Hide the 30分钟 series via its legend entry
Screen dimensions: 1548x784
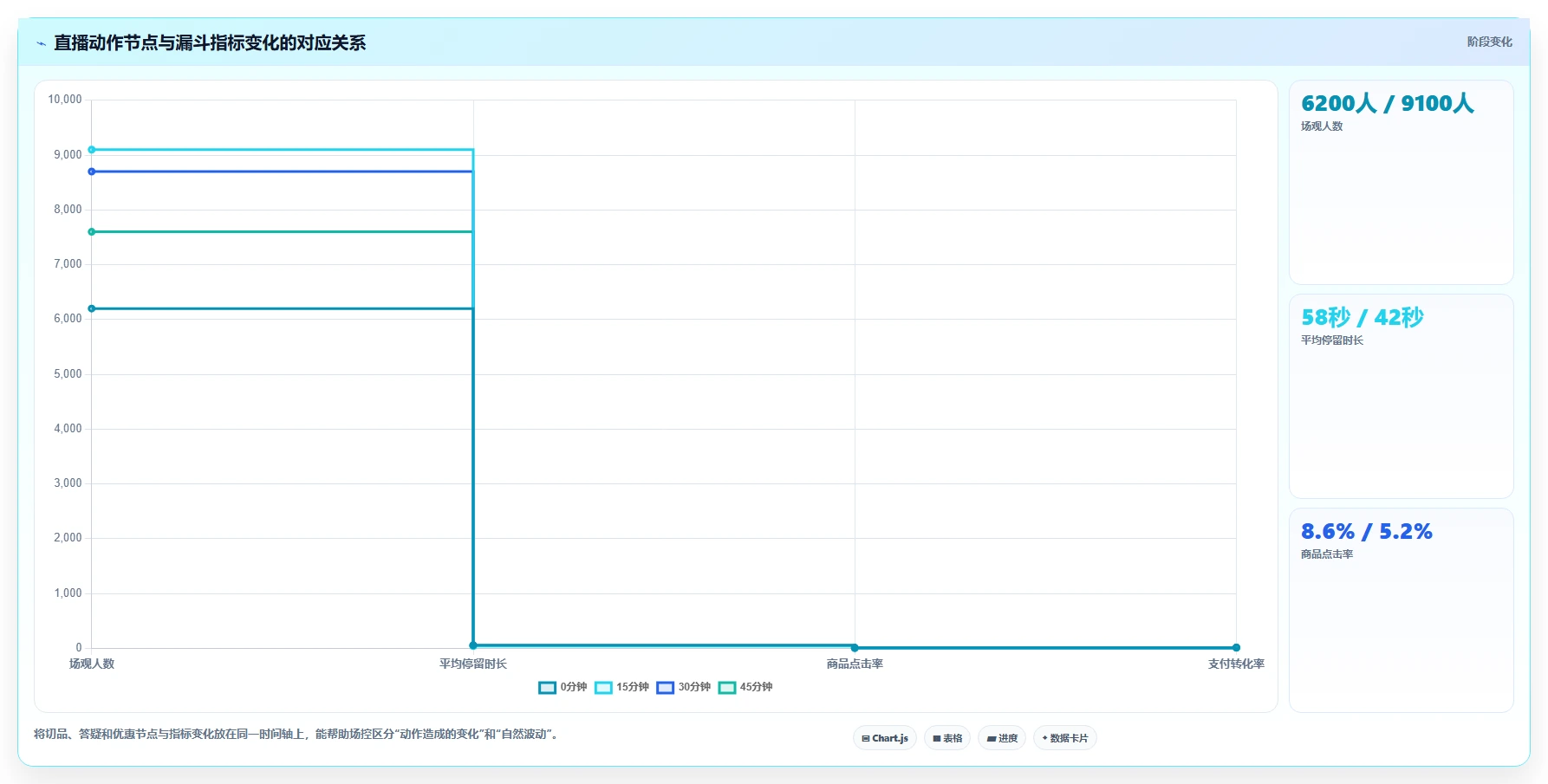click(x=683, y=687)
